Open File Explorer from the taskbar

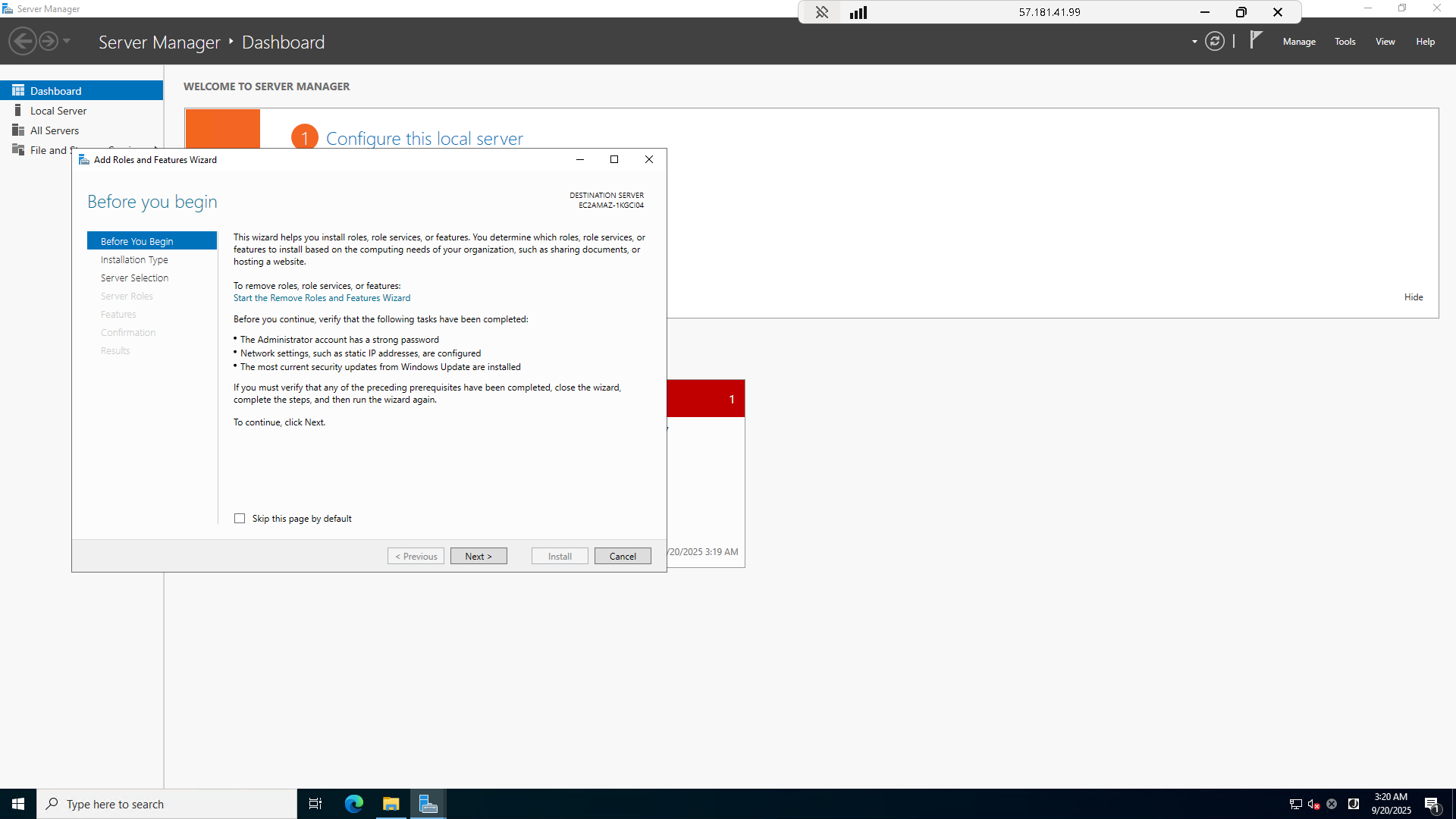click(x=391, y=804)
